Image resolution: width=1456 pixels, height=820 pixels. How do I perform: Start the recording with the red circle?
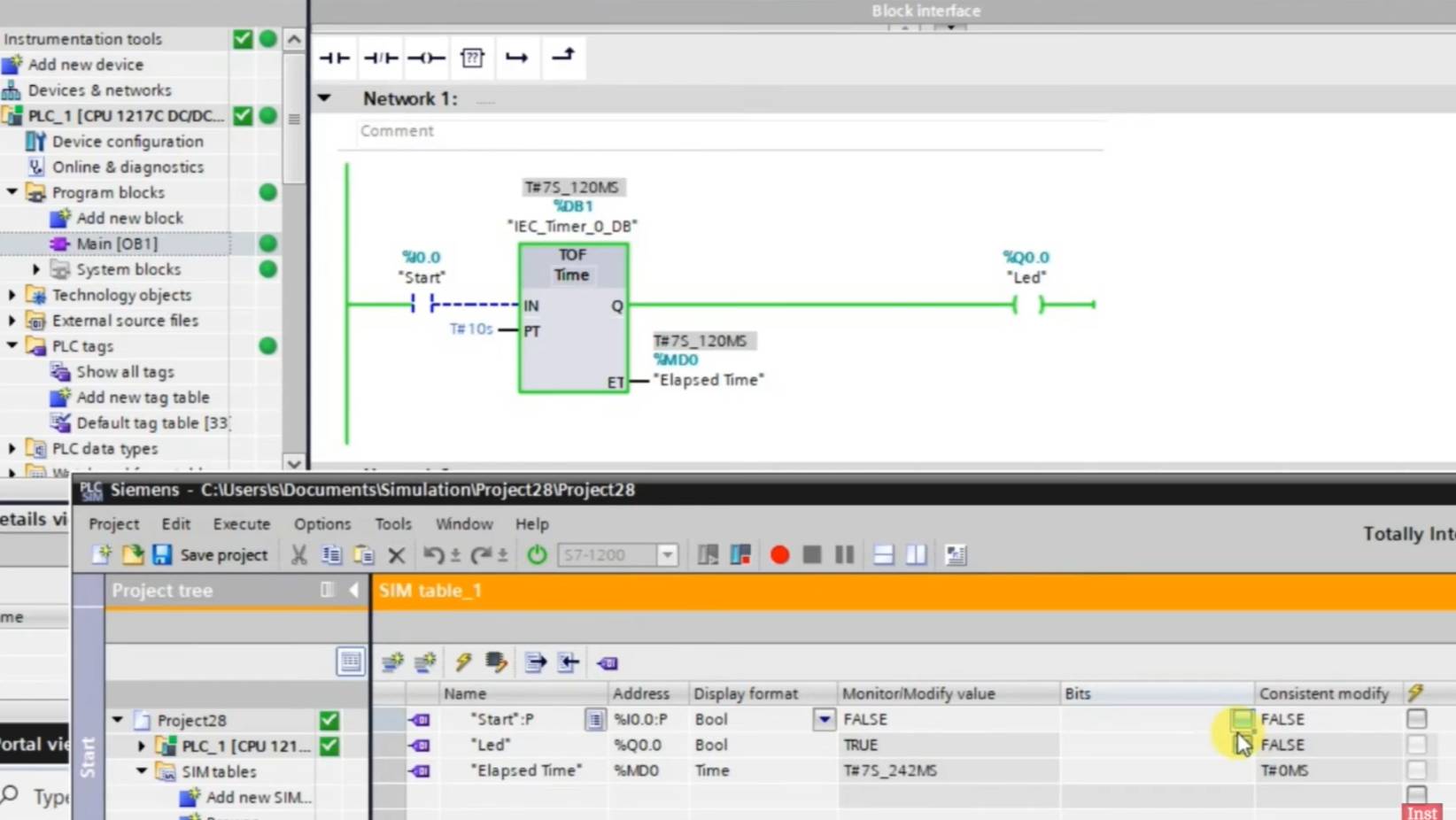pyautogui.click(x=779, y=555)
